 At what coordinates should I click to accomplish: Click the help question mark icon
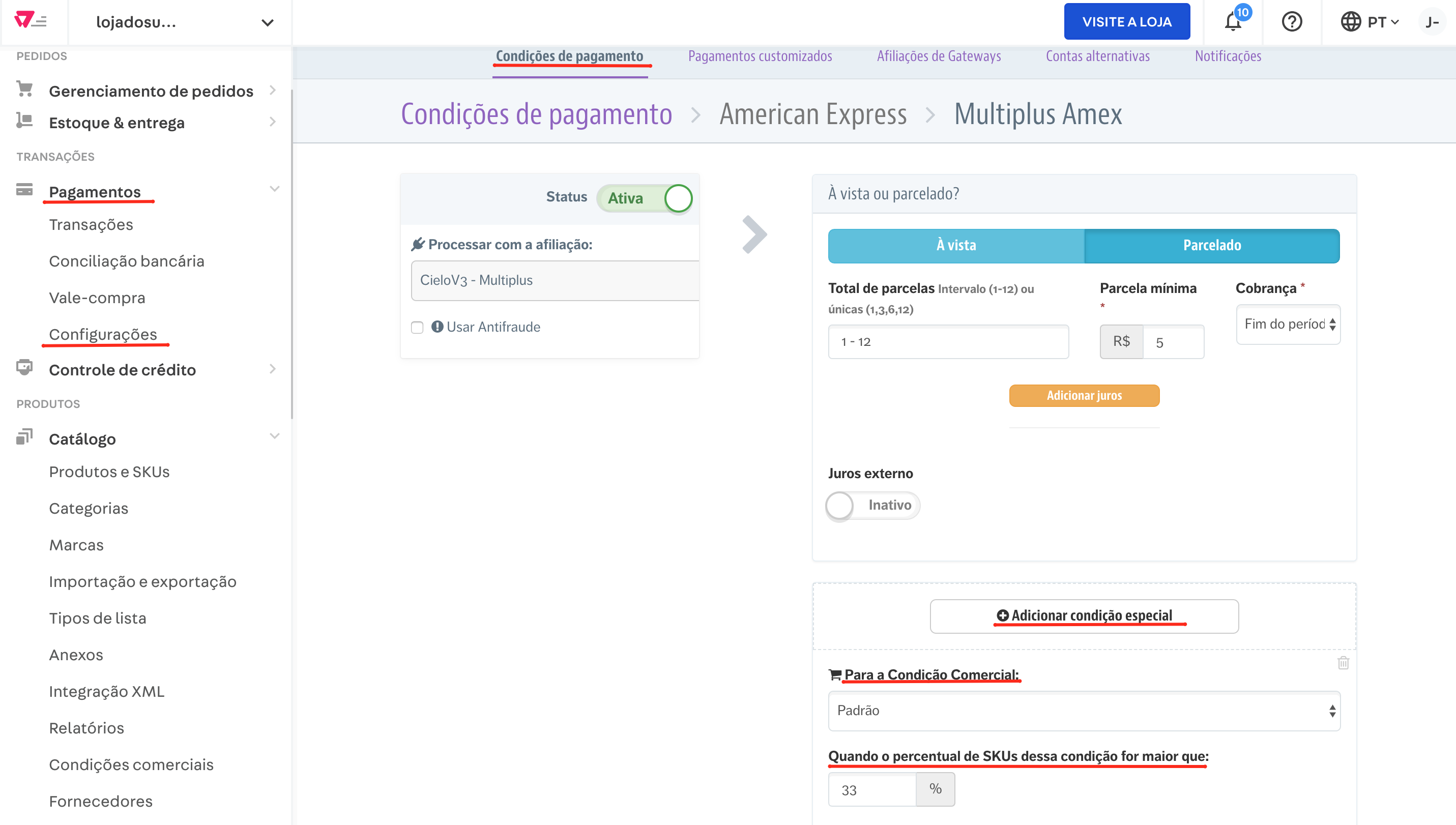[1292, 22]
